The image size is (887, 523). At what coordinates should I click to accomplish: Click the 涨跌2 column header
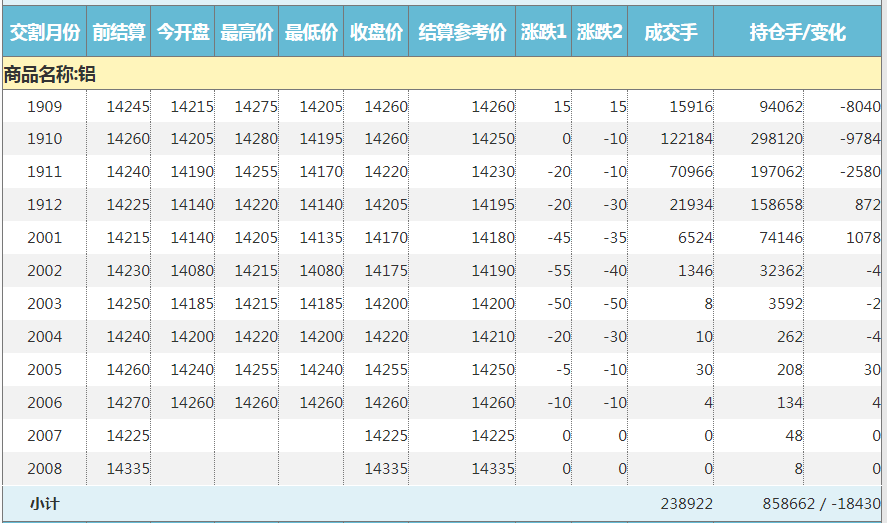[600, 32]
